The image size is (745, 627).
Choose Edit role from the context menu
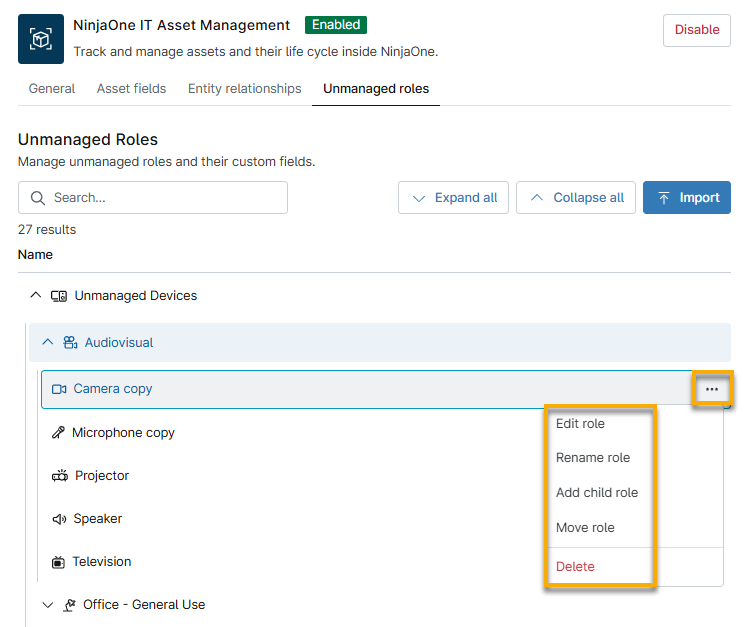pyautogui.click(x=580, y=424)
